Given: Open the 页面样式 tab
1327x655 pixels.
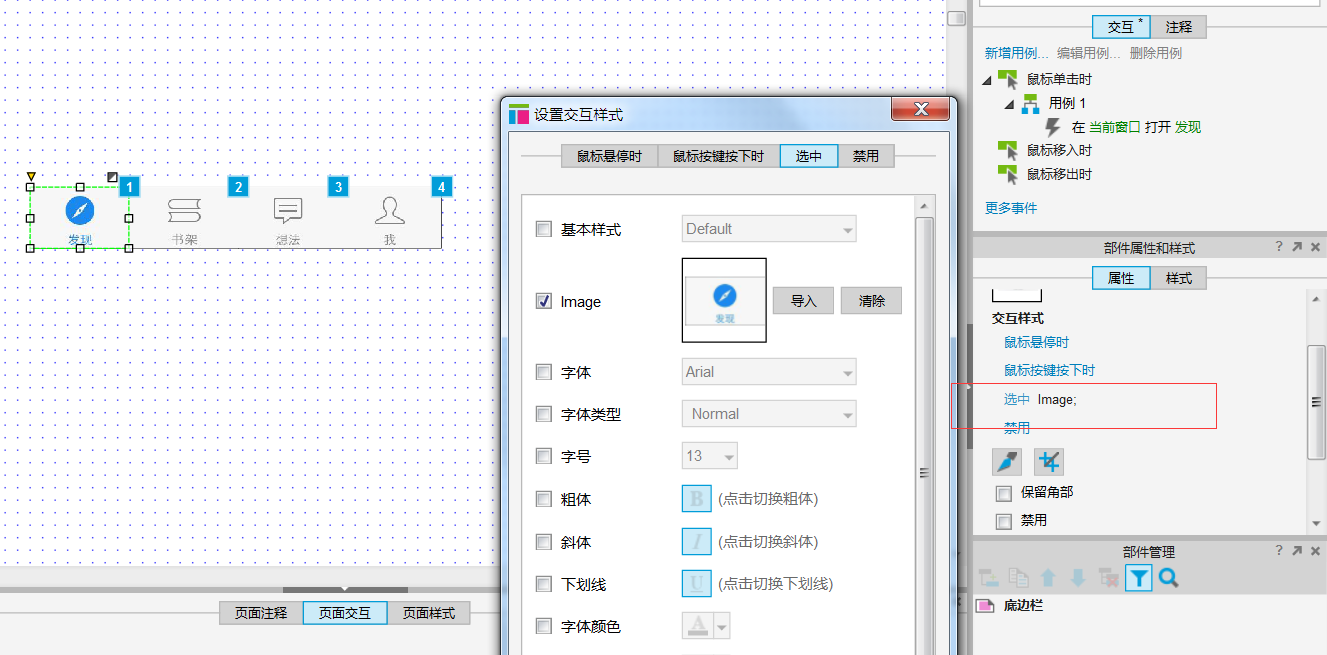Looking at the screenshot, I should pyautogui.click(x=429, y=613).
